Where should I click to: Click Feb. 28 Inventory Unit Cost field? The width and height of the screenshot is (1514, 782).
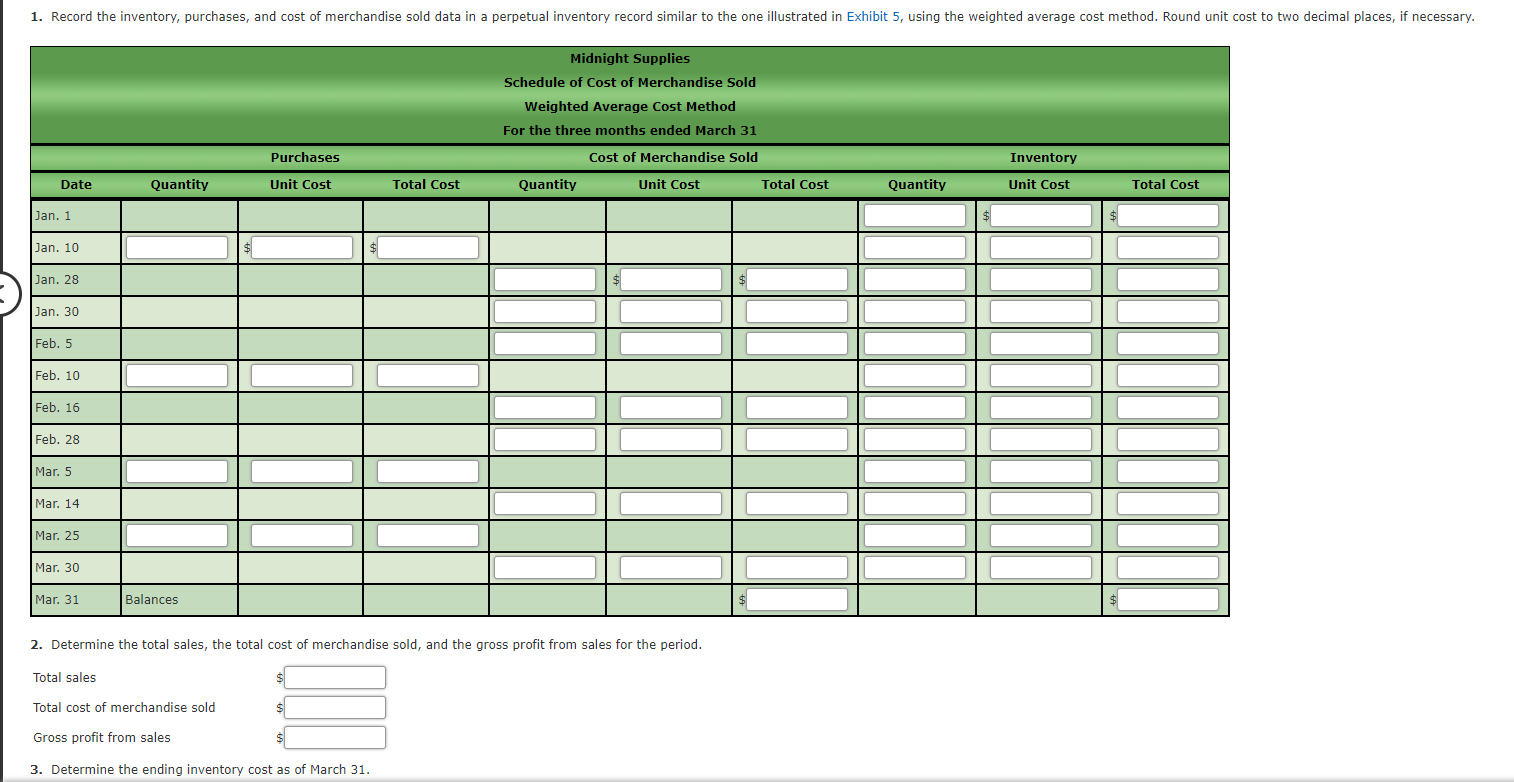1041,439
